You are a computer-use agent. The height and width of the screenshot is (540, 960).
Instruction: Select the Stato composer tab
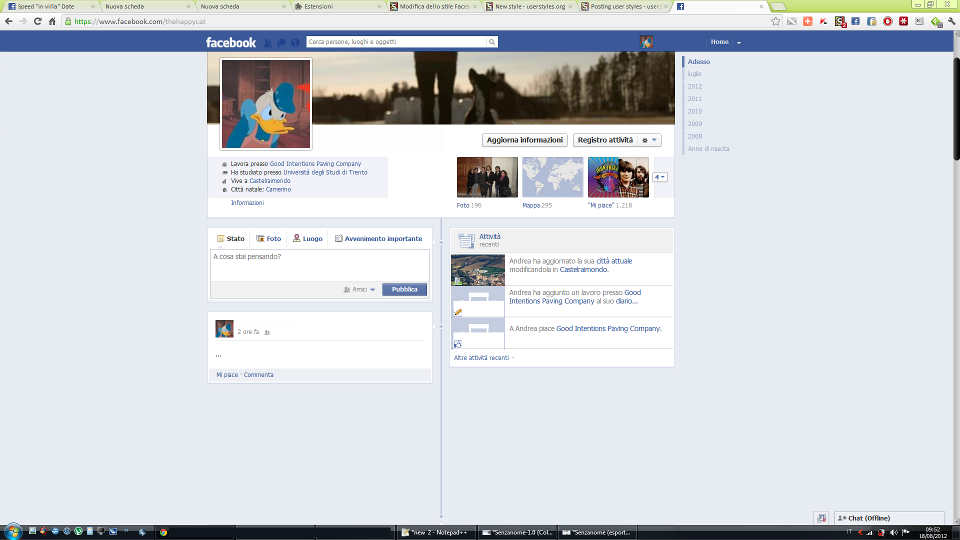click(230, 239)
